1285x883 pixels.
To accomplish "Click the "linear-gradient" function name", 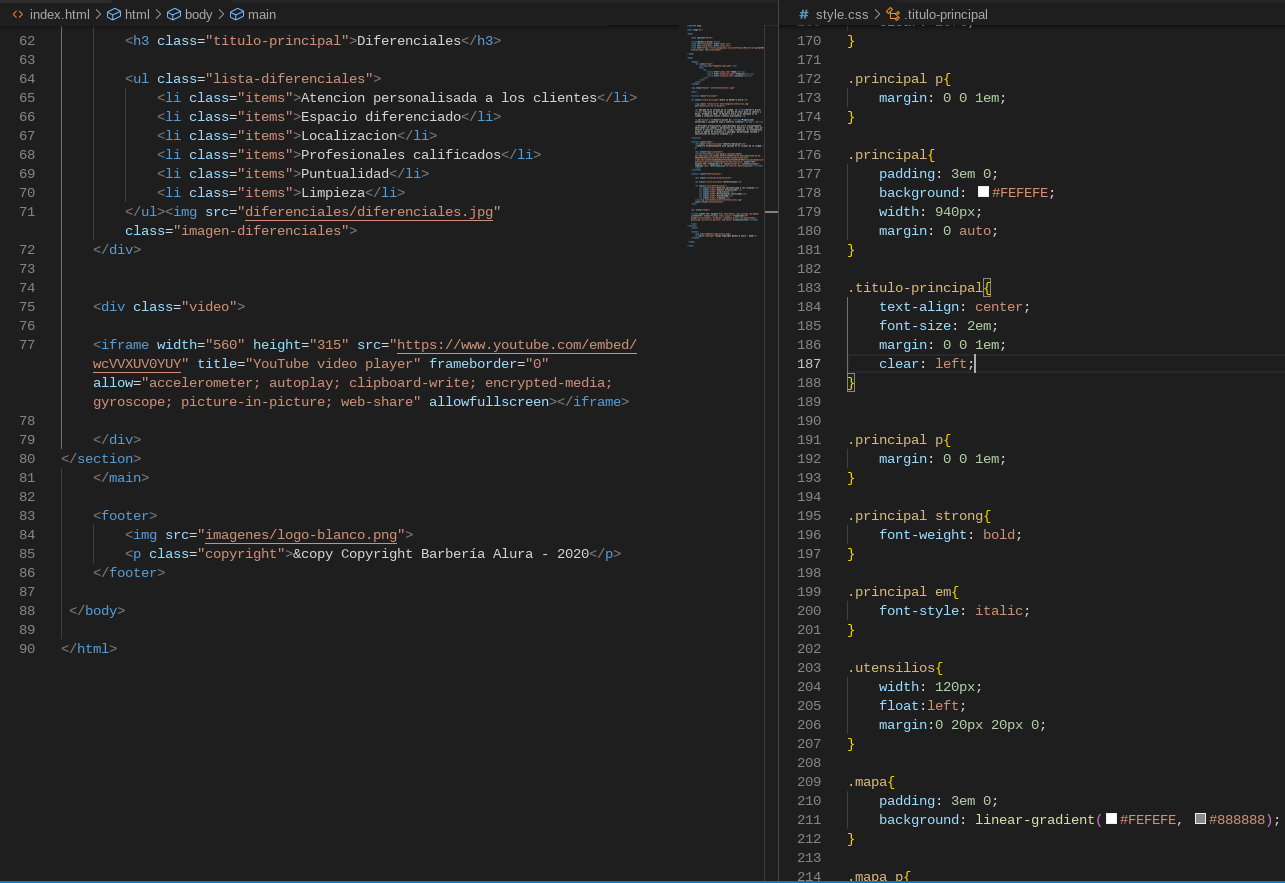I will (1035, 820).
